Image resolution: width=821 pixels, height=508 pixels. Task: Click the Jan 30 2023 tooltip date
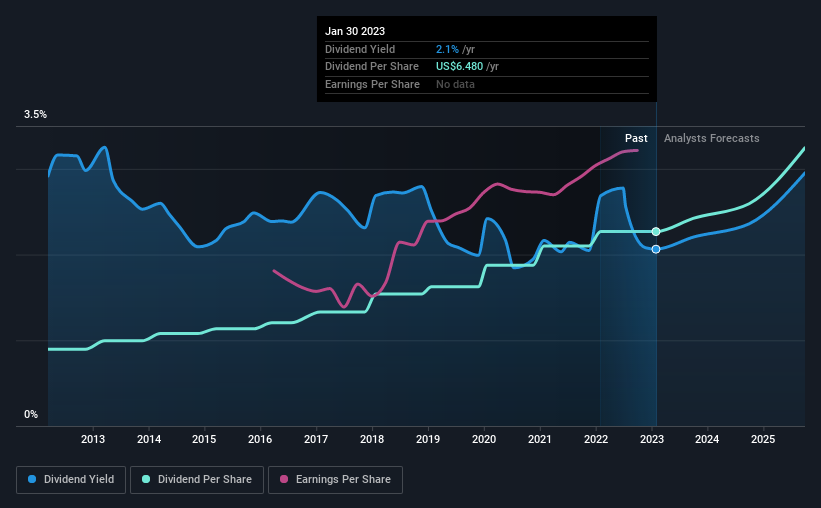(x=355, y=31)
